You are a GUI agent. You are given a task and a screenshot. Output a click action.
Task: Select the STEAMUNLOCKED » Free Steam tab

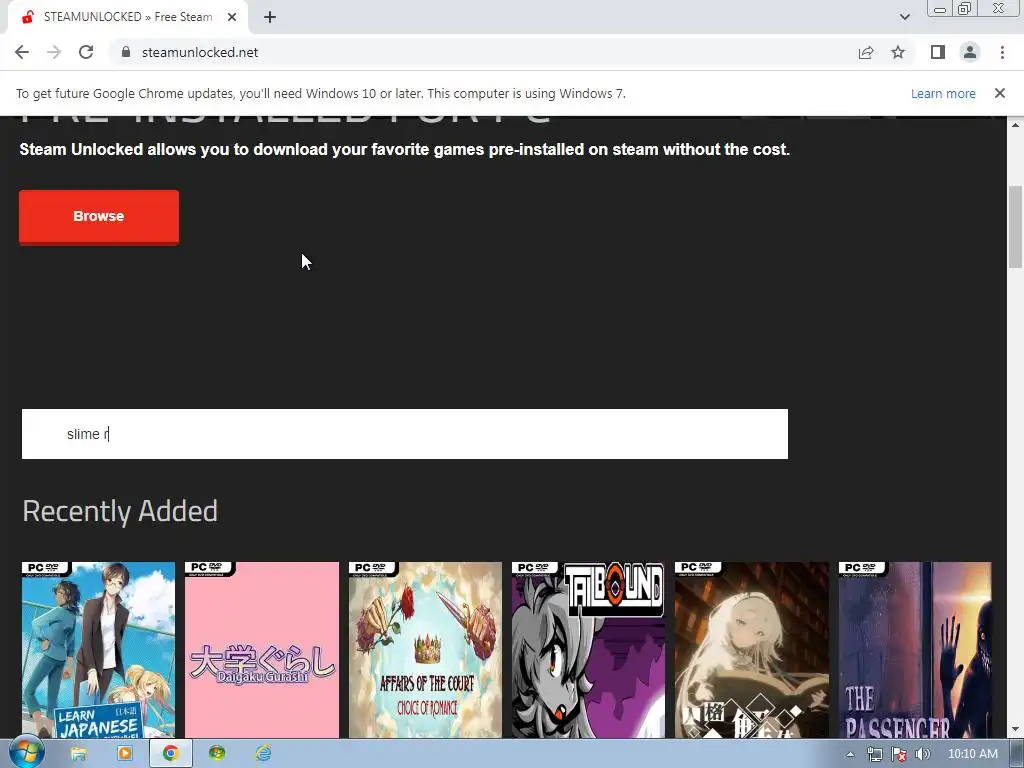click(128, 17)
